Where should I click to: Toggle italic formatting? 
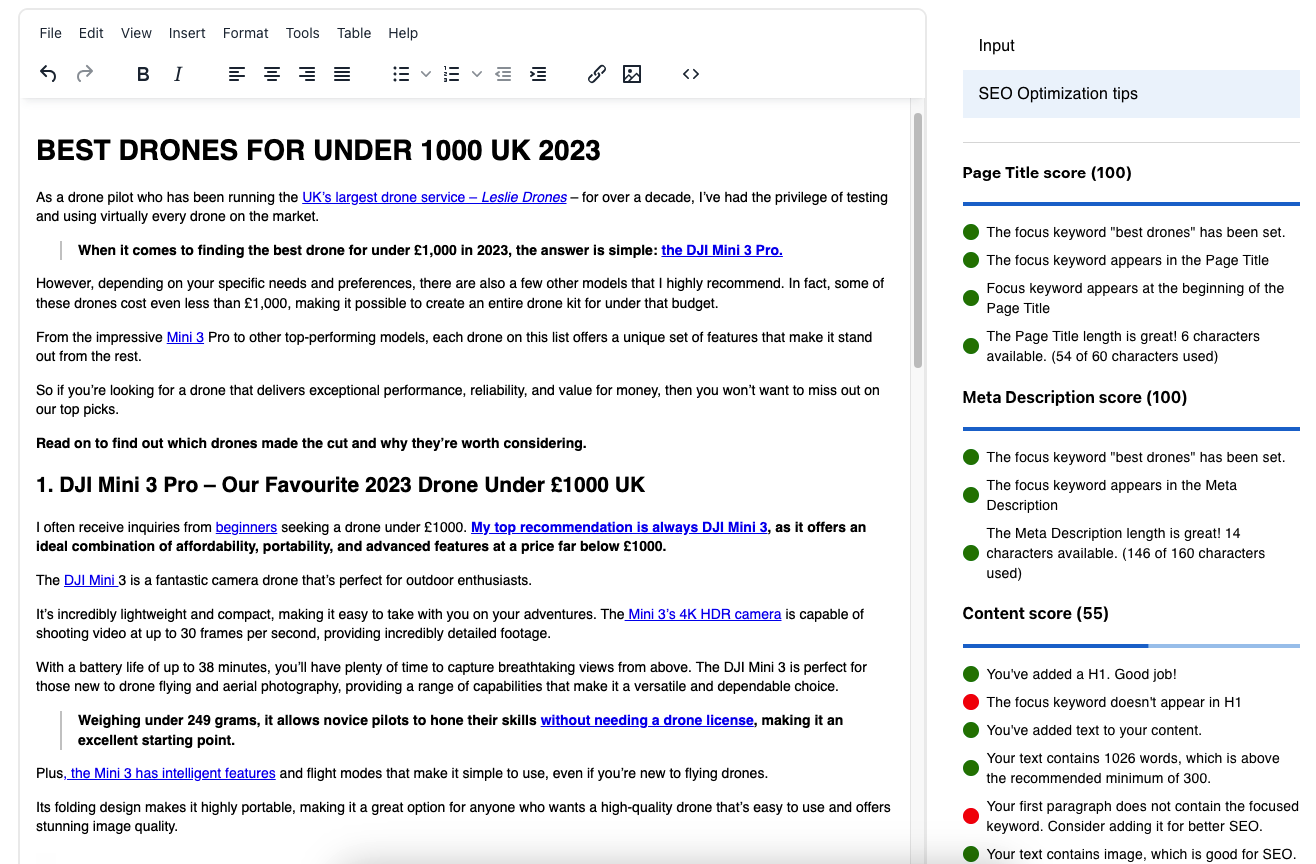coord(178,74)
